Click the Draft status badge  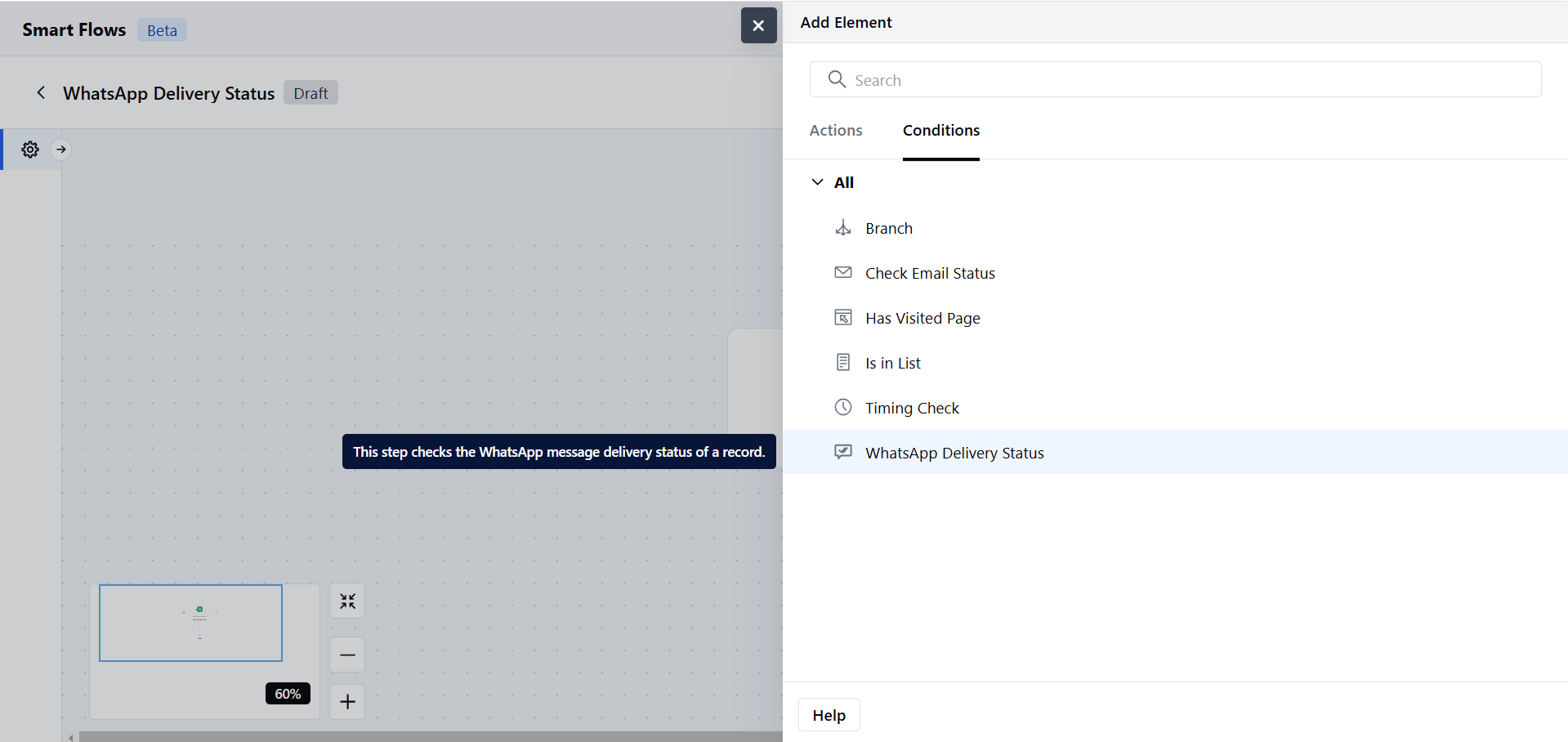click(x=310, y=93)
